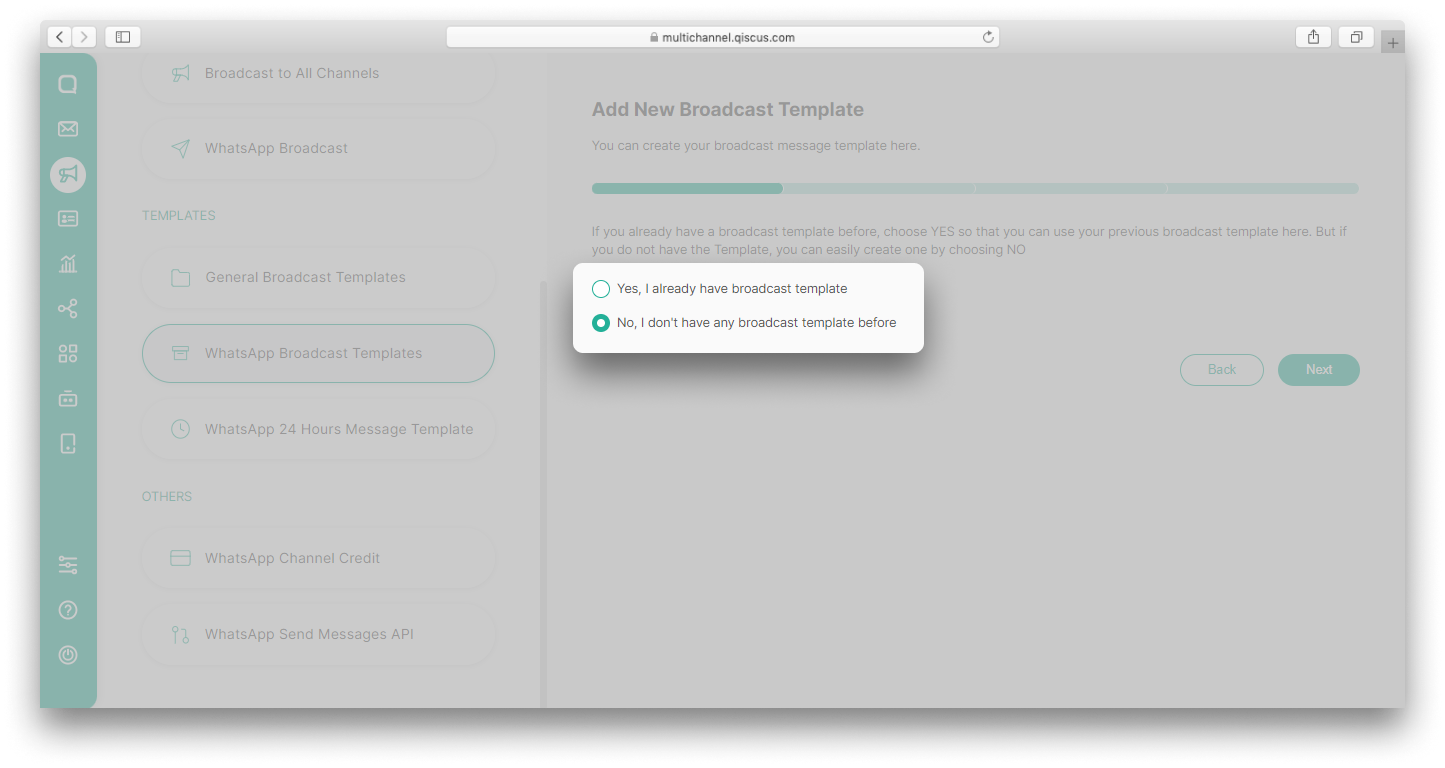Open General Broadcast Templates menu item
Screen dimensions: 1445x768
319,277
